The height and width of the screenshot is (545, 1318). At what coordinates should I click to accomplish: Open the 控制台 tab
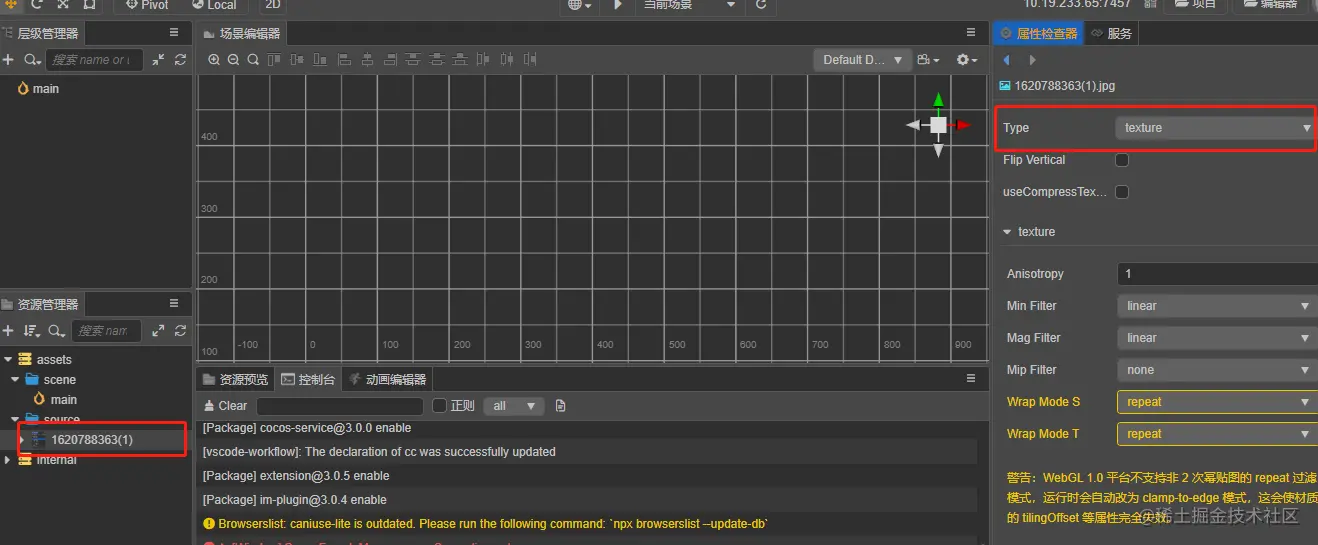tap(308, 379)
